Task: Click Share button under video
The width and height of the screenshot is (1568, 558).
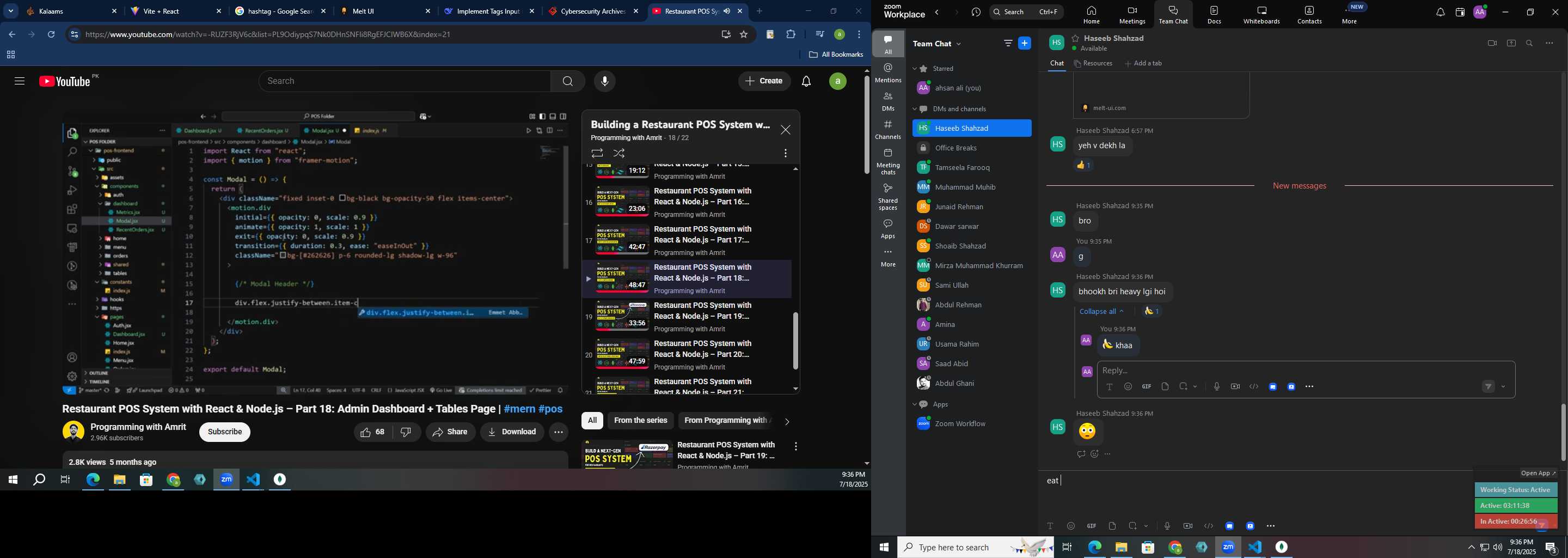Action: [450, 432]
